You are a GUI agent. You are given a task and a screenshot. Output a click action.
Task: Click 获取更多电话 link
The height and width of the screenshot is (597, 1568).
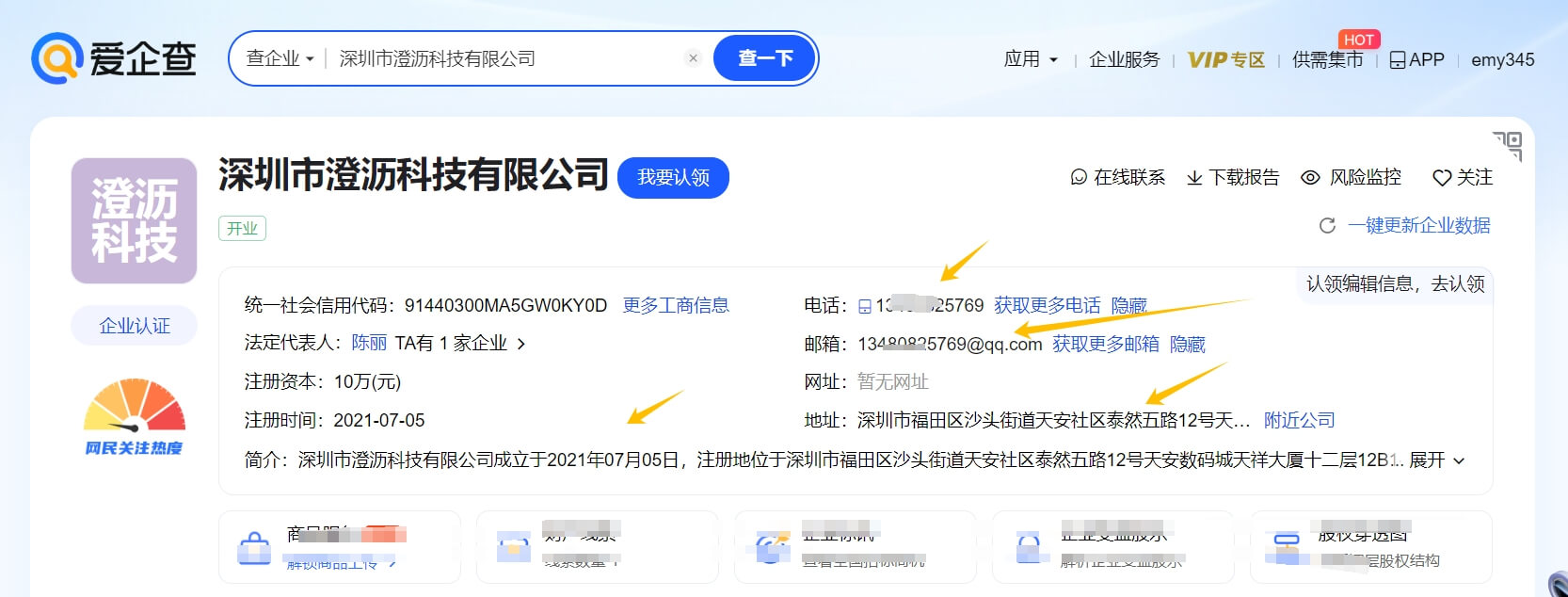pos(1047,305)
